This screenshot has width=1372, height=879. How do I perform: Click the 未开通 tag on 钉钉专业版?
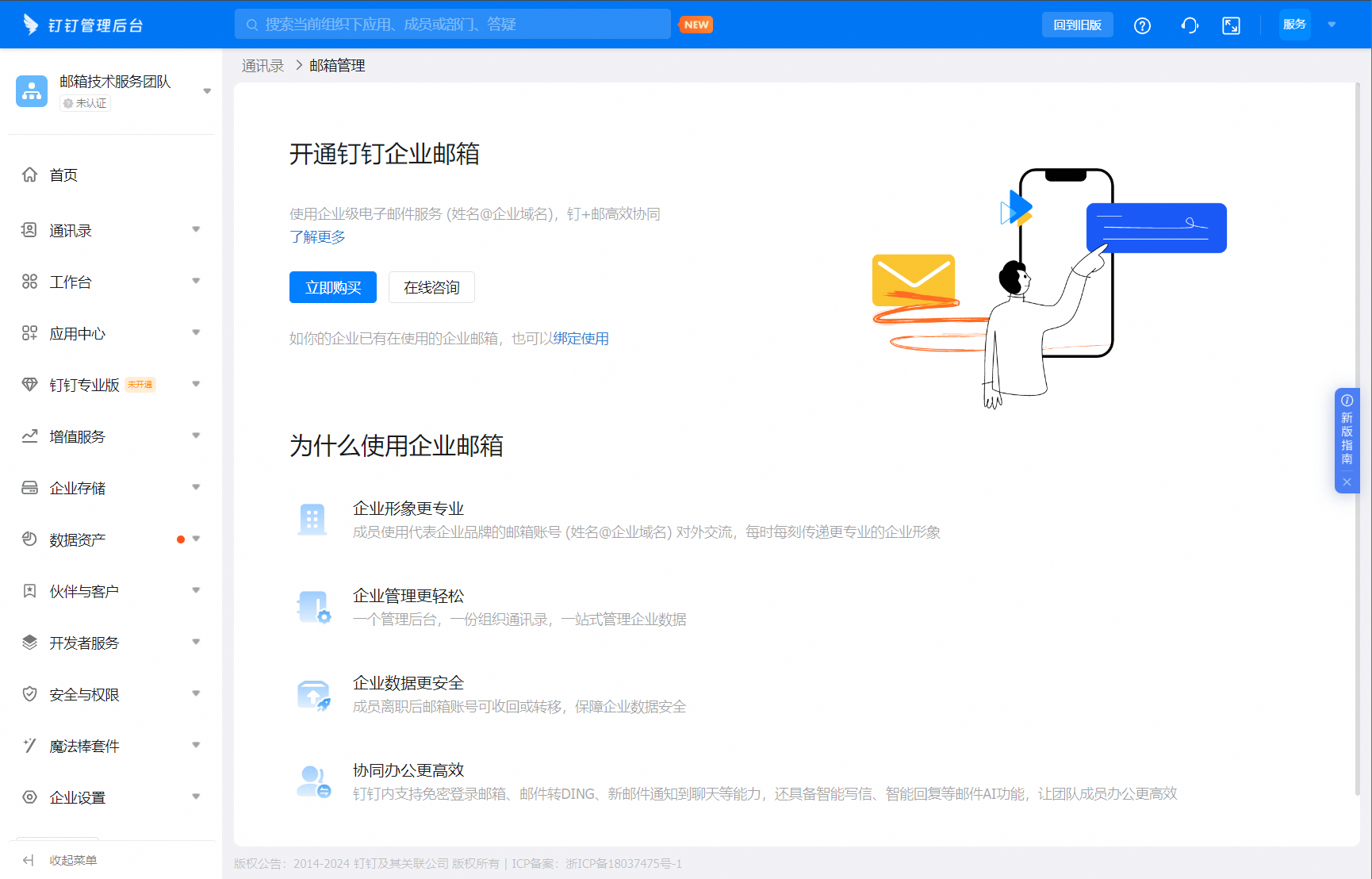[140, 385]
